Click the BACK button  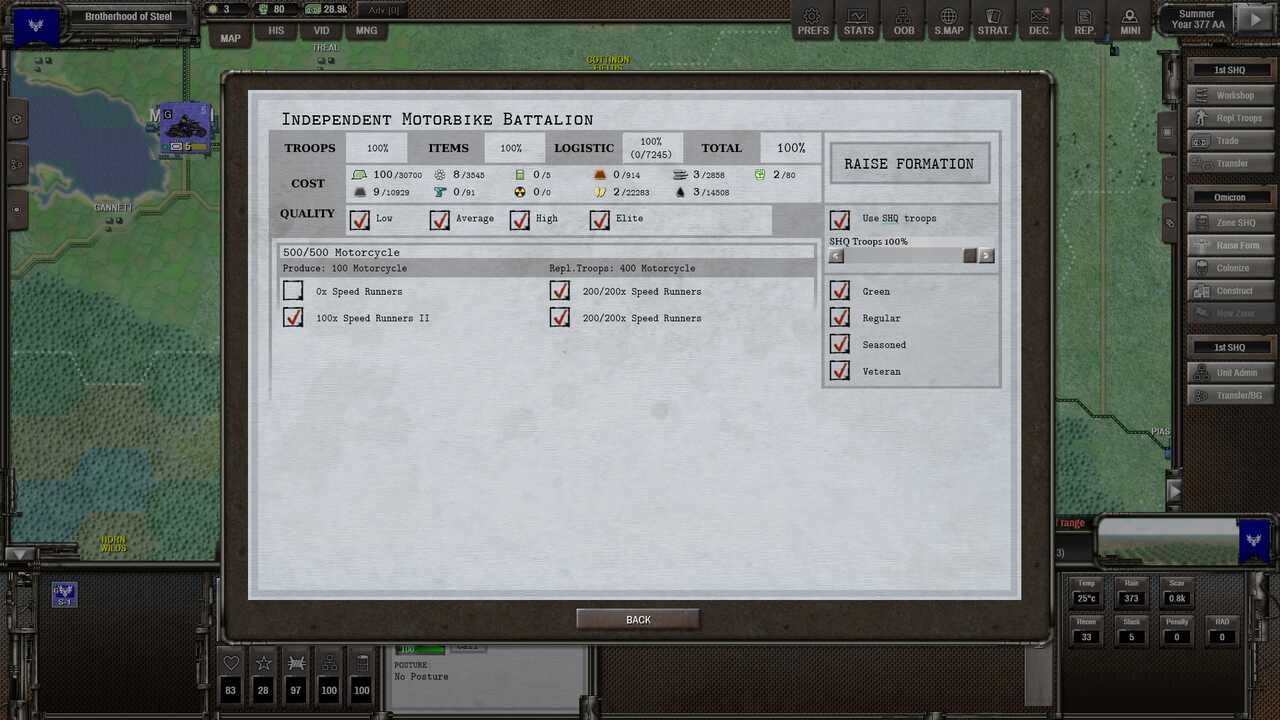(x=638, y=620)
